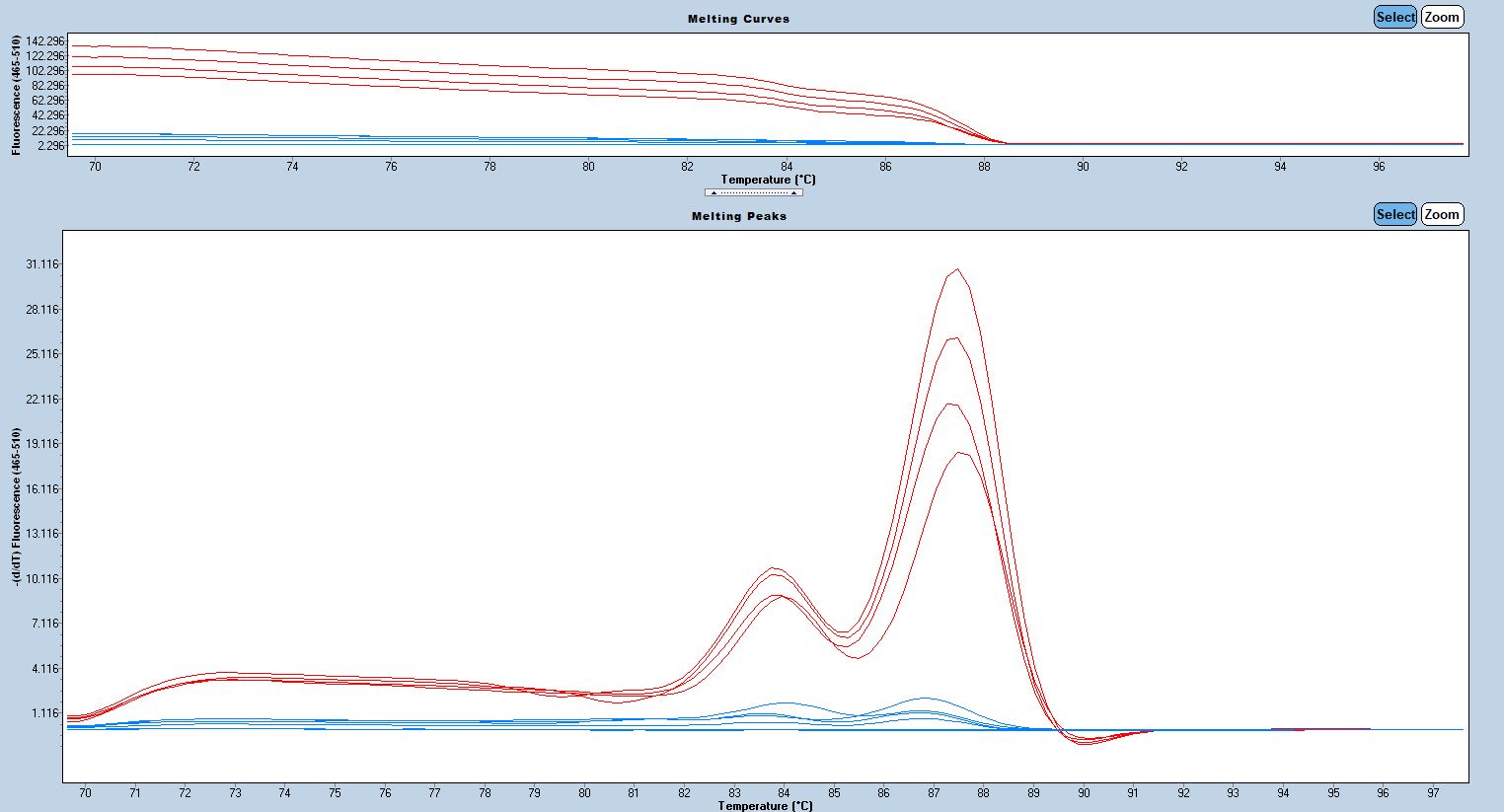The width and height of the screenshot is (1504, 812).
Task: Select the tallest red melting peak apex
Action: tap(956, 269)
